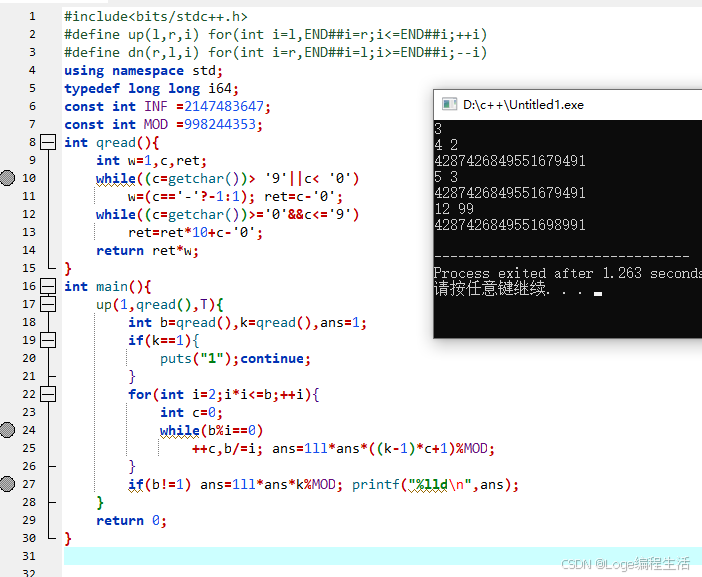Viewport: 702px width, 577px height.
Task: Click line number 20 in the gutter
Action: click(x=29, y=358)
